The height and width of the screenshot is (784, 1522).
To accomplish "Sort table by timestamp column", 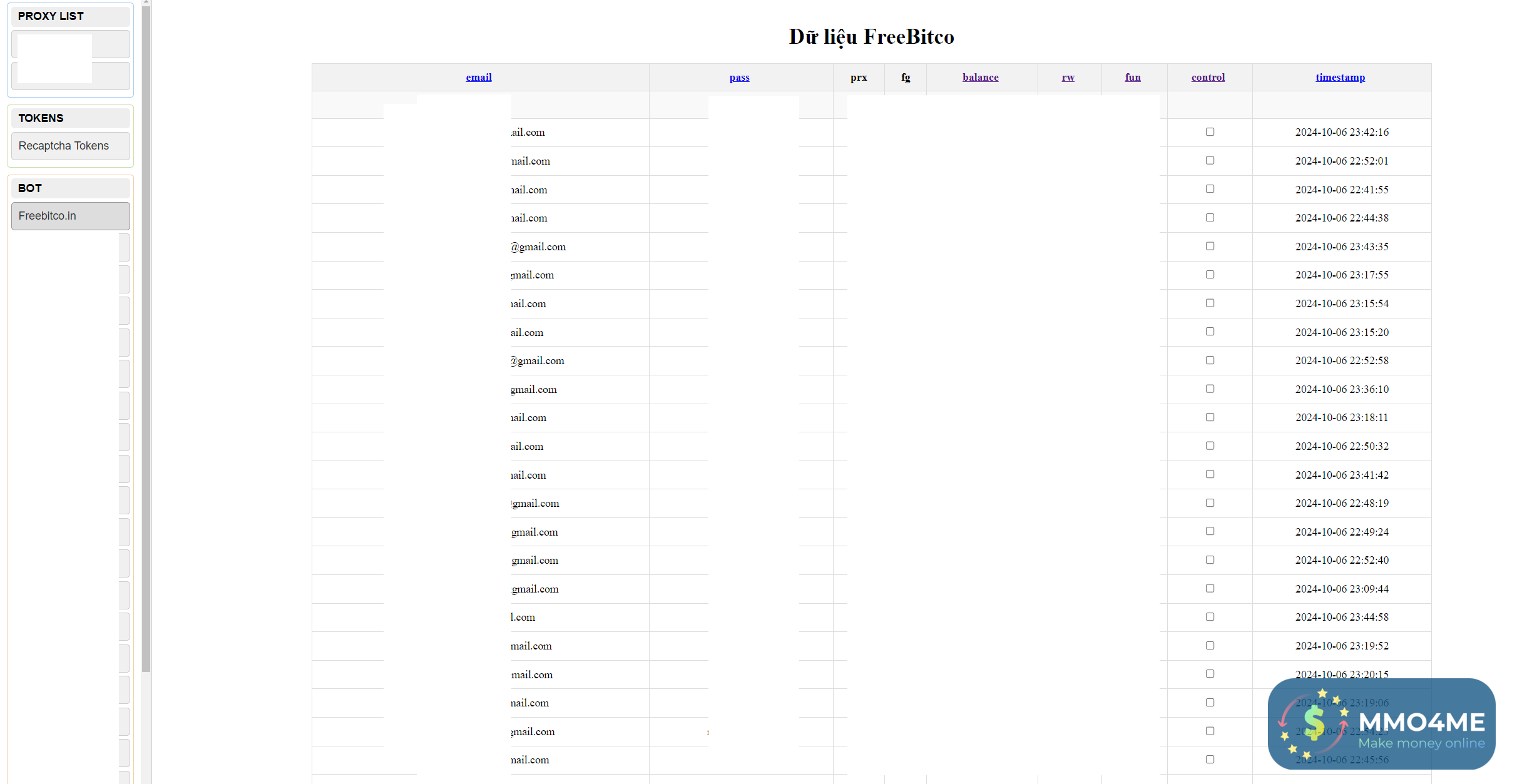I will point(1340,78).
